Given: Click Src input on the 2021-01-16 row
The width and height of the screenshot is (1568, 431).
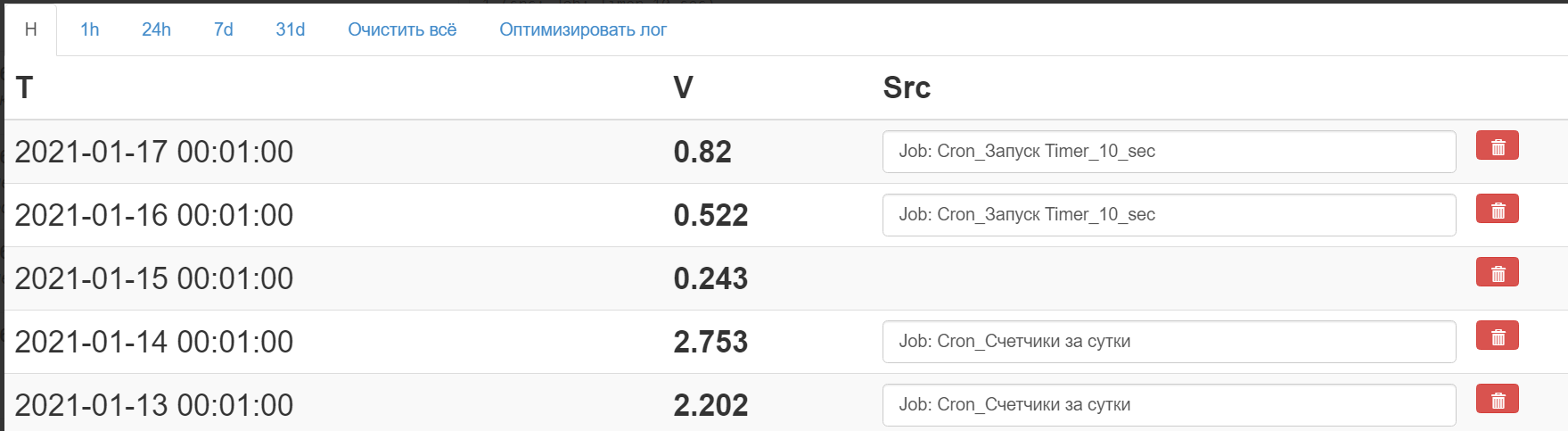Looking at the screenshot, I should (1168, 215).
